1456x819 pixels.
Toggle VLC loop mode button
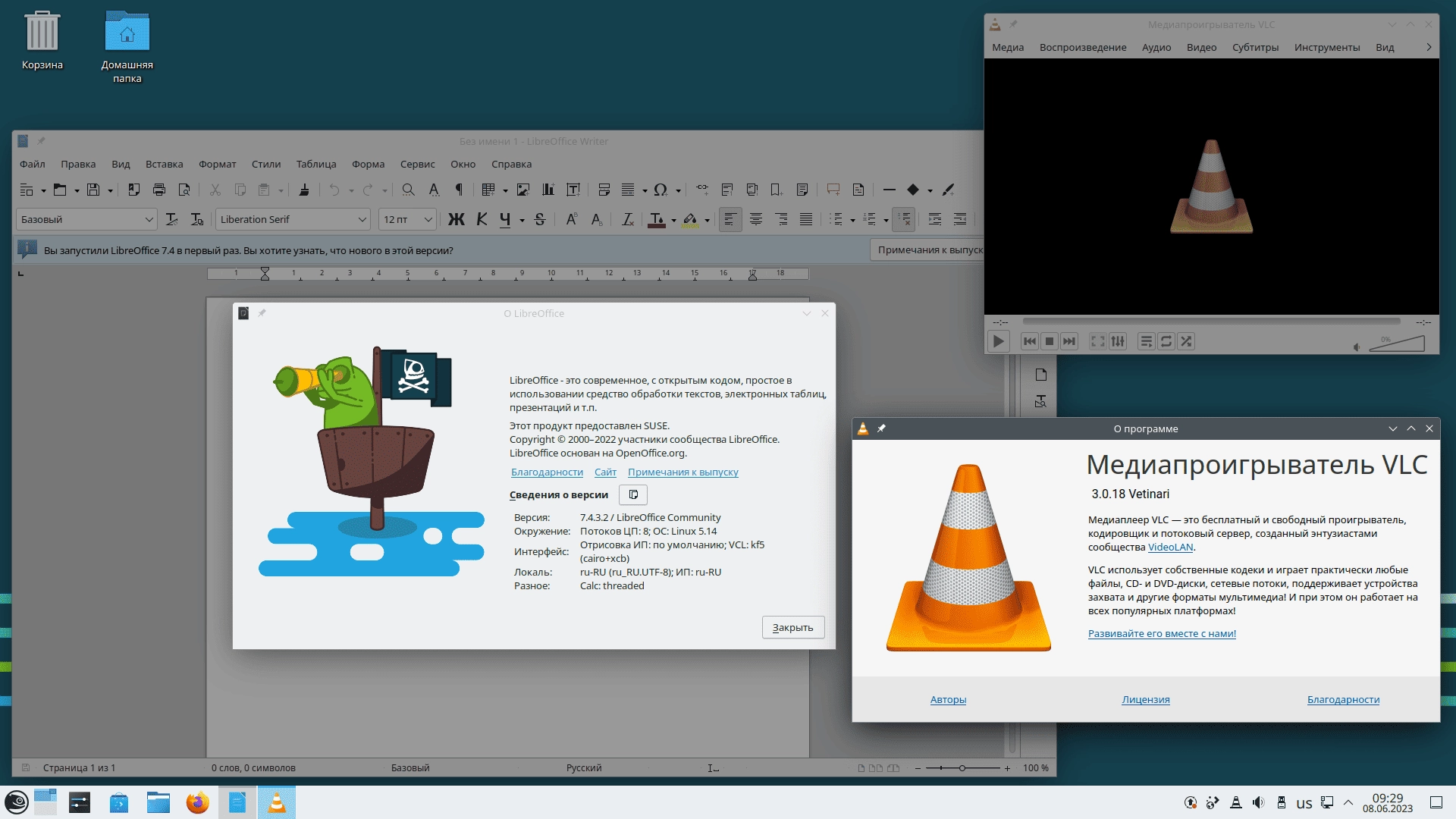point(1166,341)
